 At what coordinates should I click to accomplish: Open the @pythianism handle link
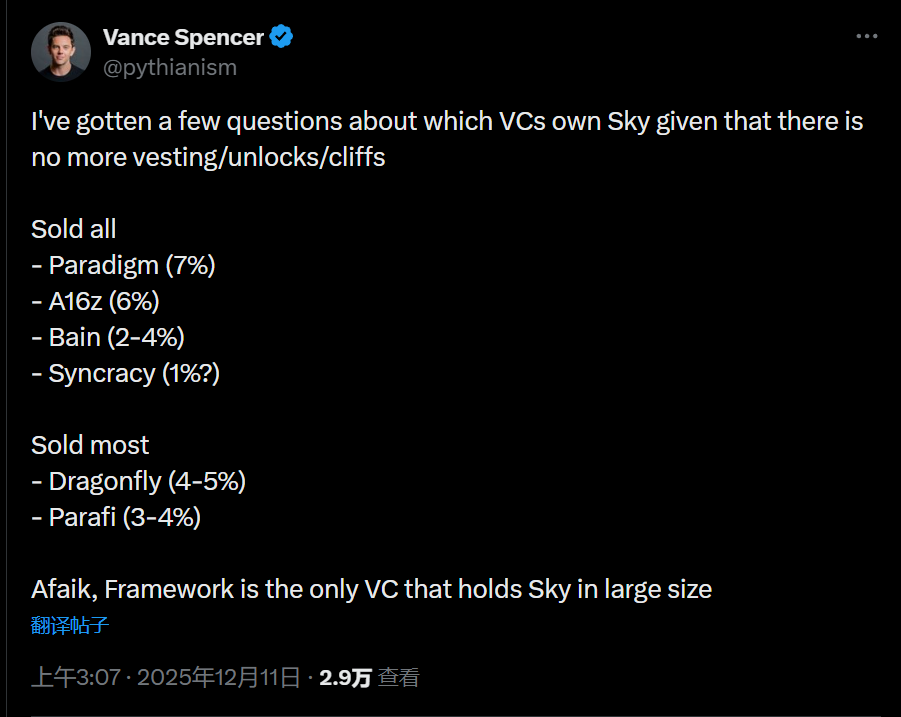[x=170, y=67]
